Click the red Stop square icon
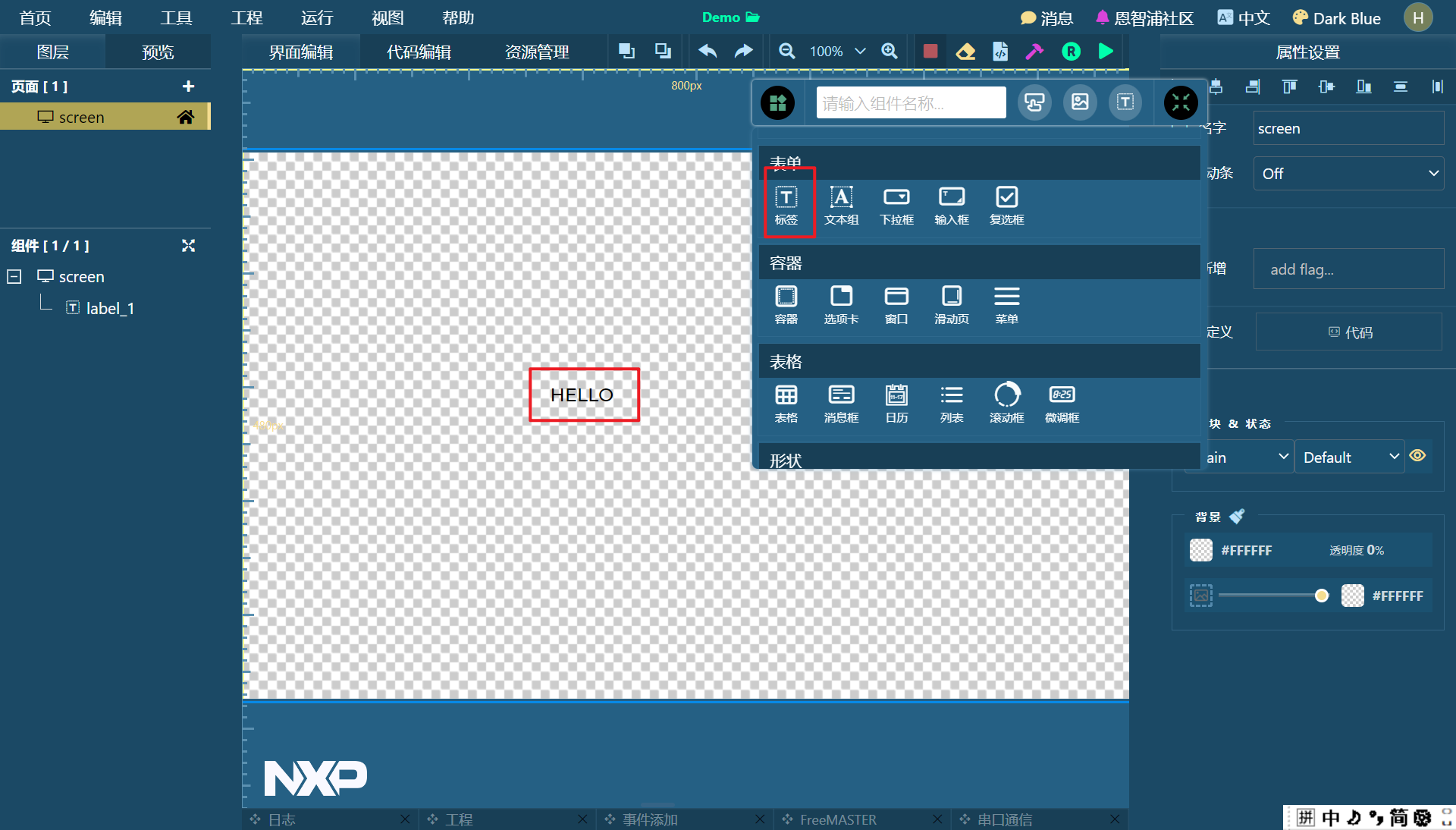Image resolution: width=1456 pixels, height=830 pixels. click(x=930, y=52)
